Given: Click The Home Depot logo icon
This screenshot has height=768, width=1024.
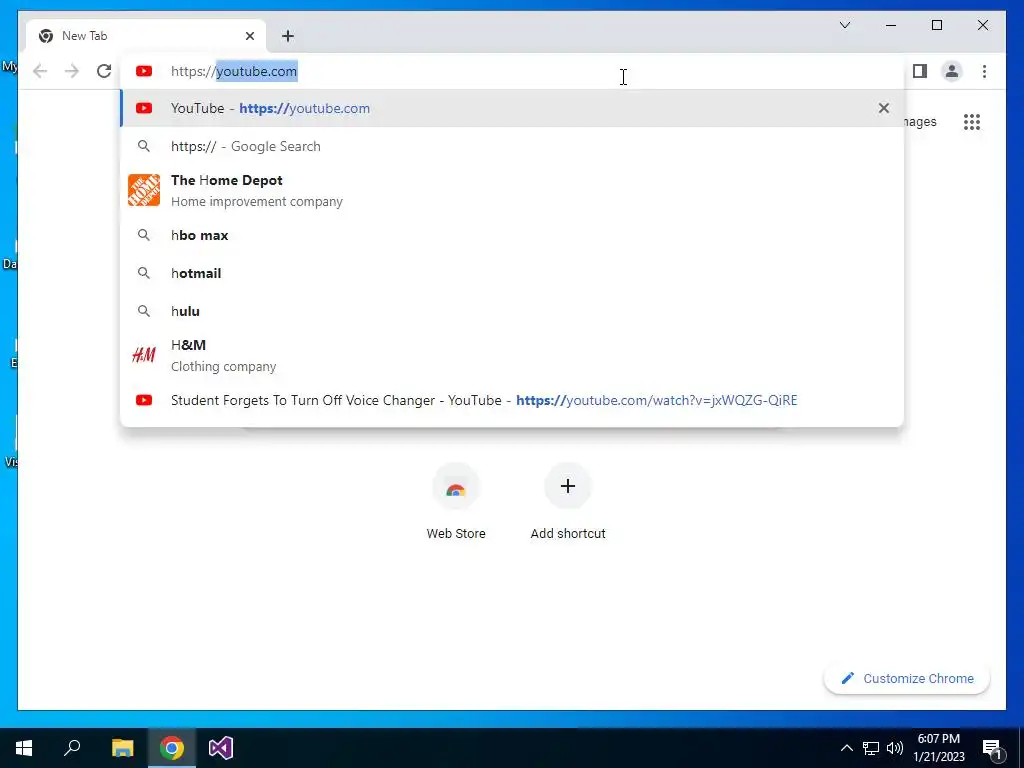Looking at the screenshot, I should (x=144, y=190).
